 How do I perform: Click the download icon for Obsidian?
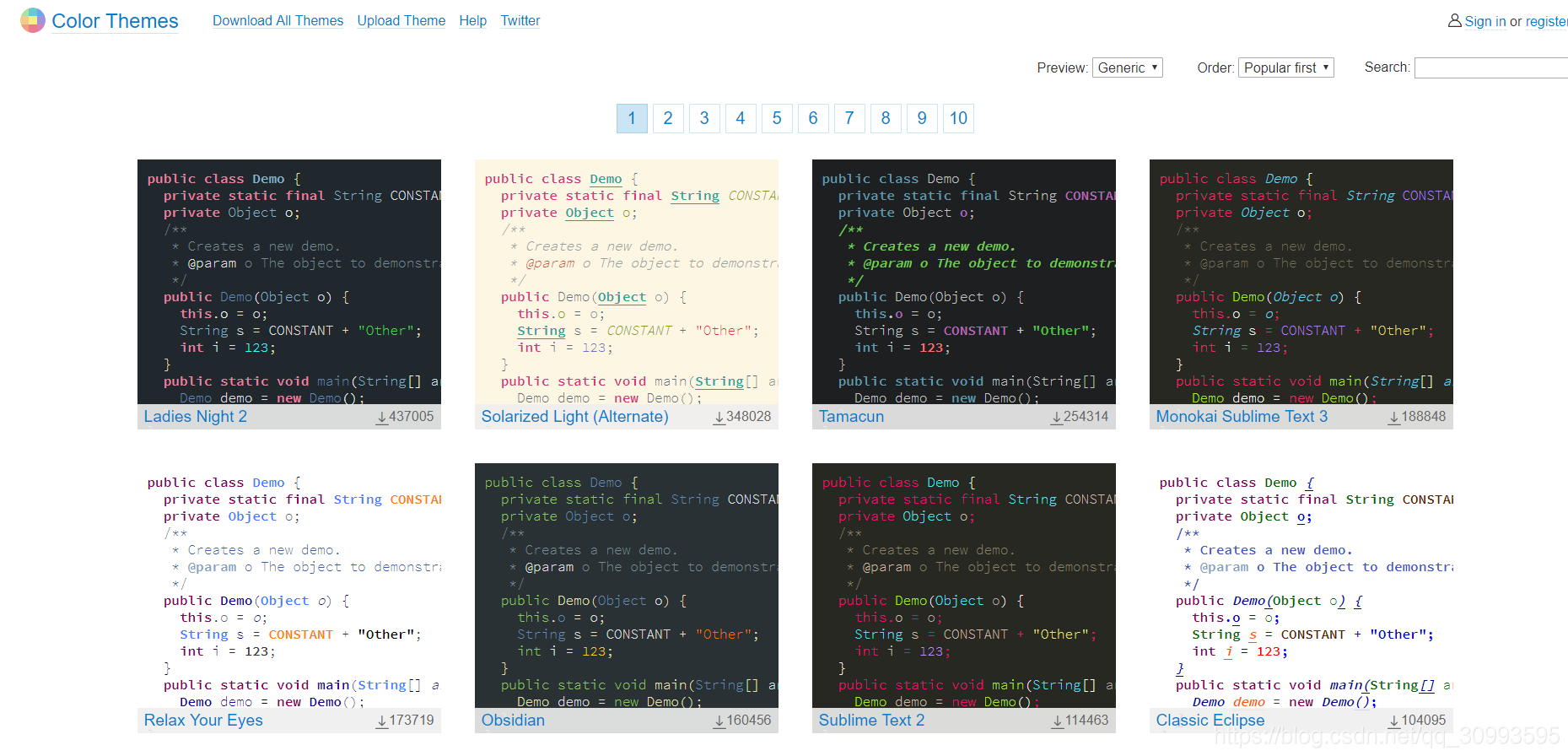(719, 721)
